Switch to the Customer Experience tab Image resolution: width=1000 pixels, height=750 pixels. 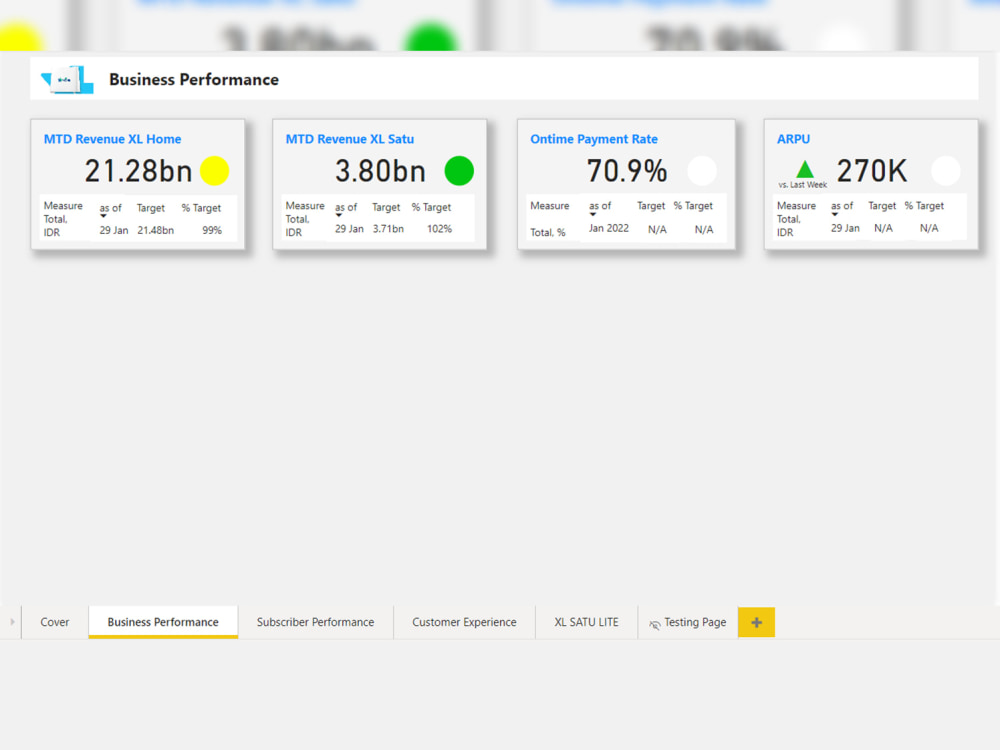pos(463,622)
